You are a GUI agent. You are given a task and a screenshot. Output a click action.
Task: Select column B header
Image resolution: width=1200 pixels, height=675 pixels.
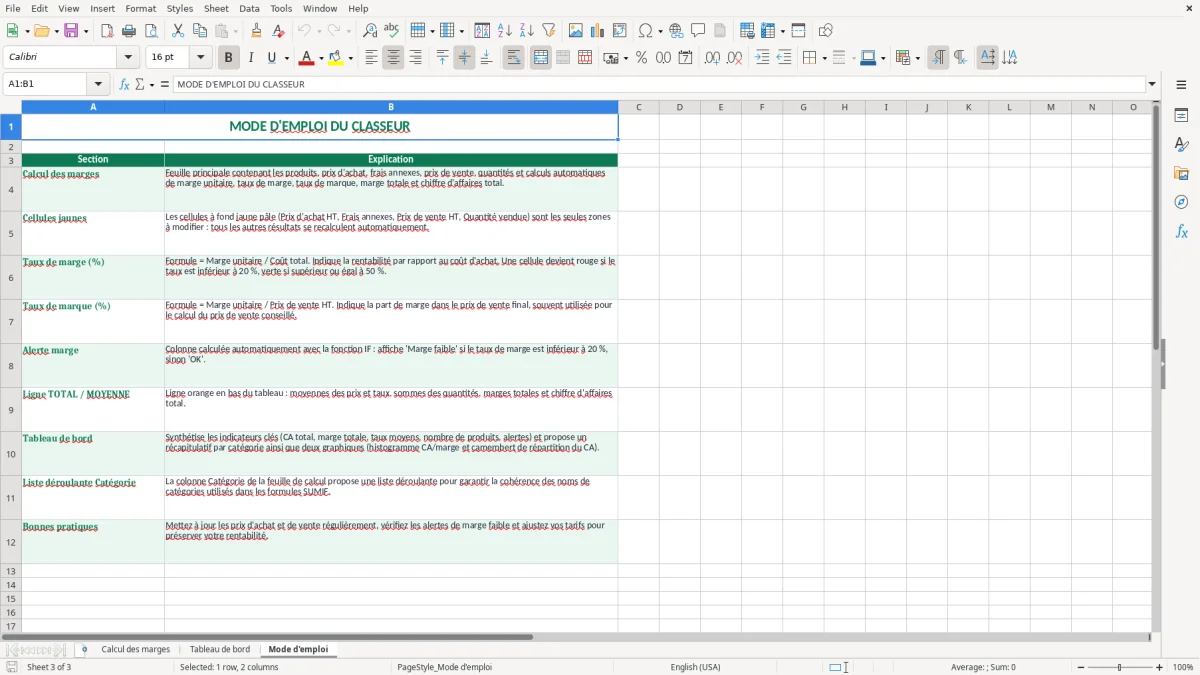point(391,107)
